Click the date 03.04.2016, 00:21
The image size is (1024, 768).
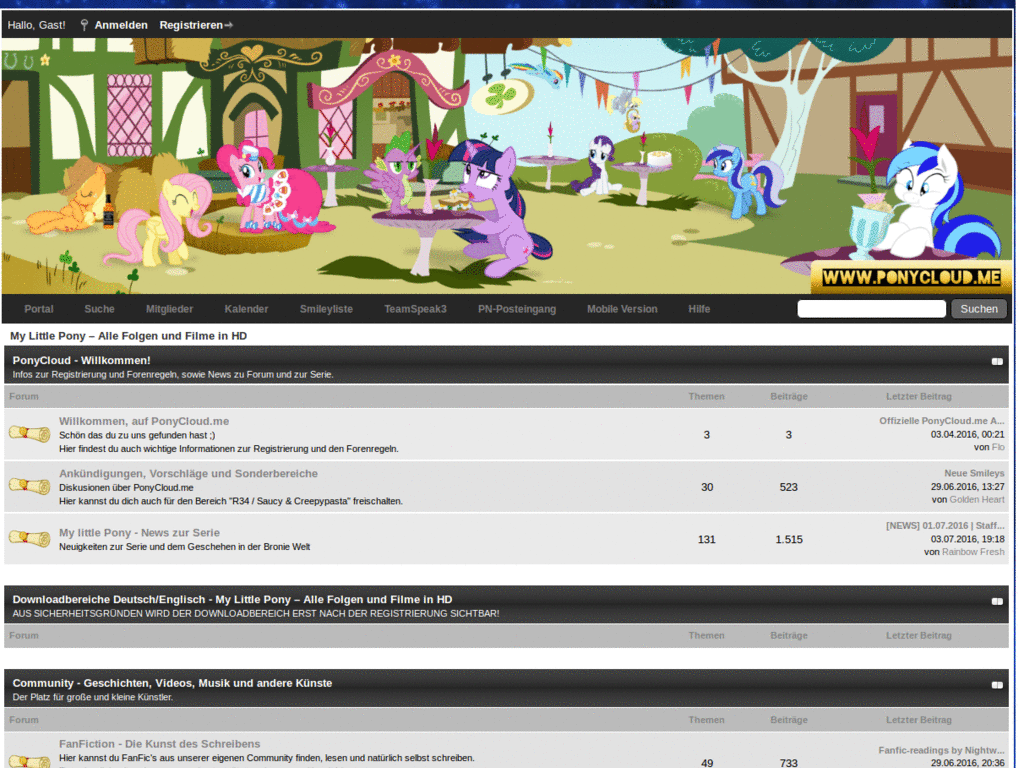[x=967, y=434]
